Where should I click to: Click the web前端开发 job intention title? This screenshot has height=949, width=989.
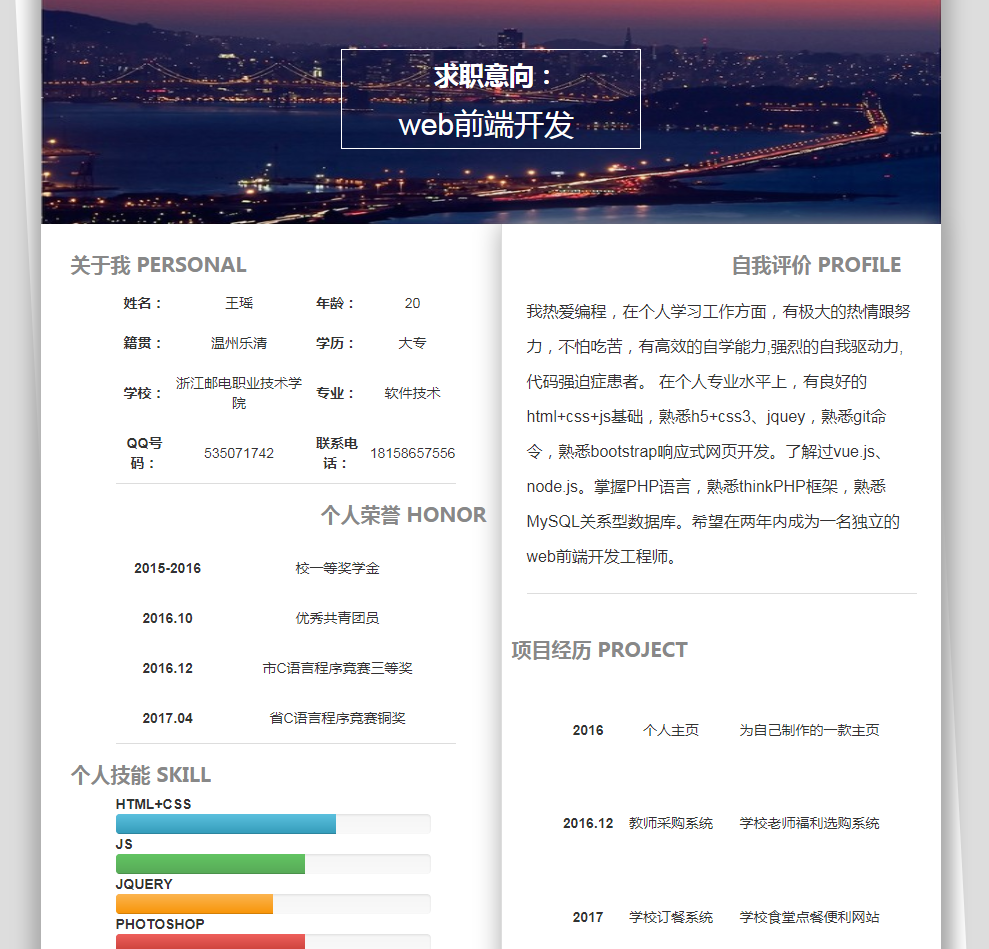[486, 125]
